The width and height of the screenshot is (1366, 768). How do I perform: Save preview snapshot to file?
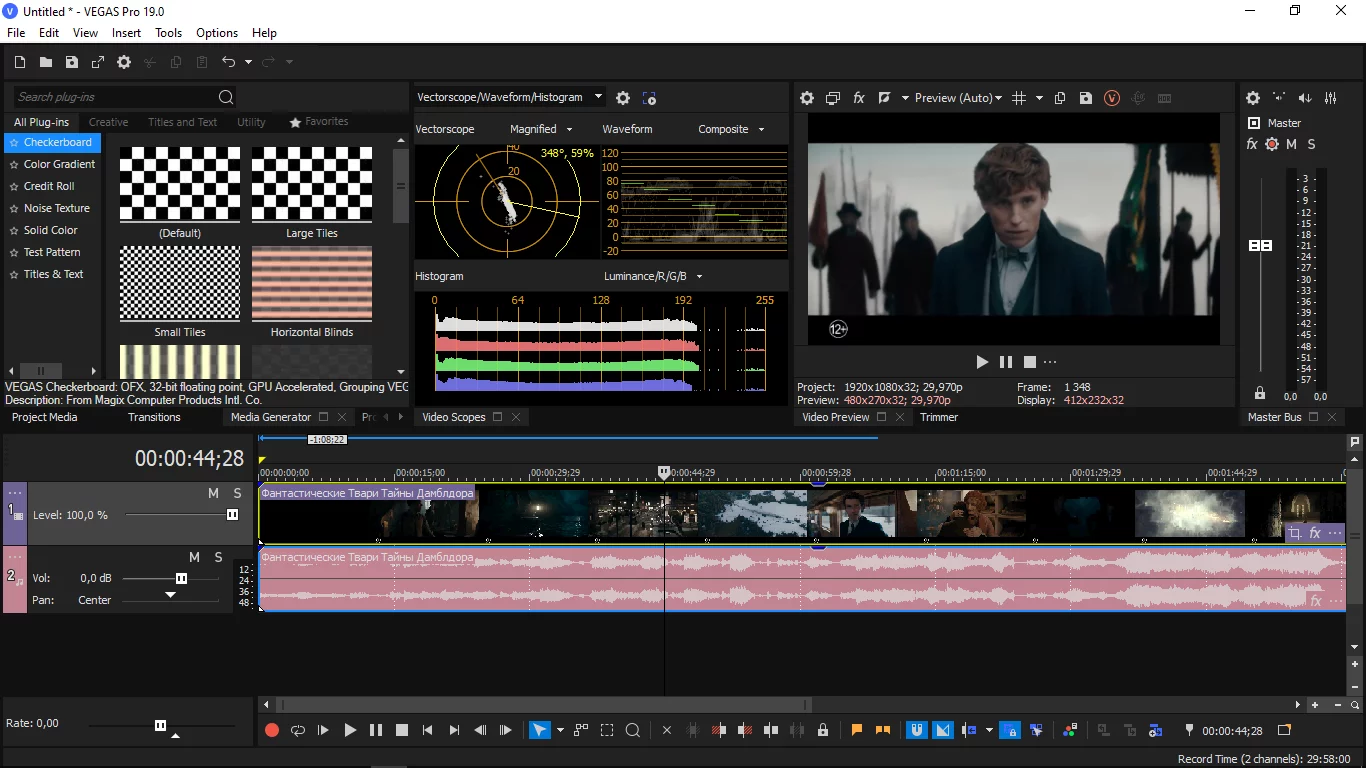pyautogui.click(x=1086, y=98)
